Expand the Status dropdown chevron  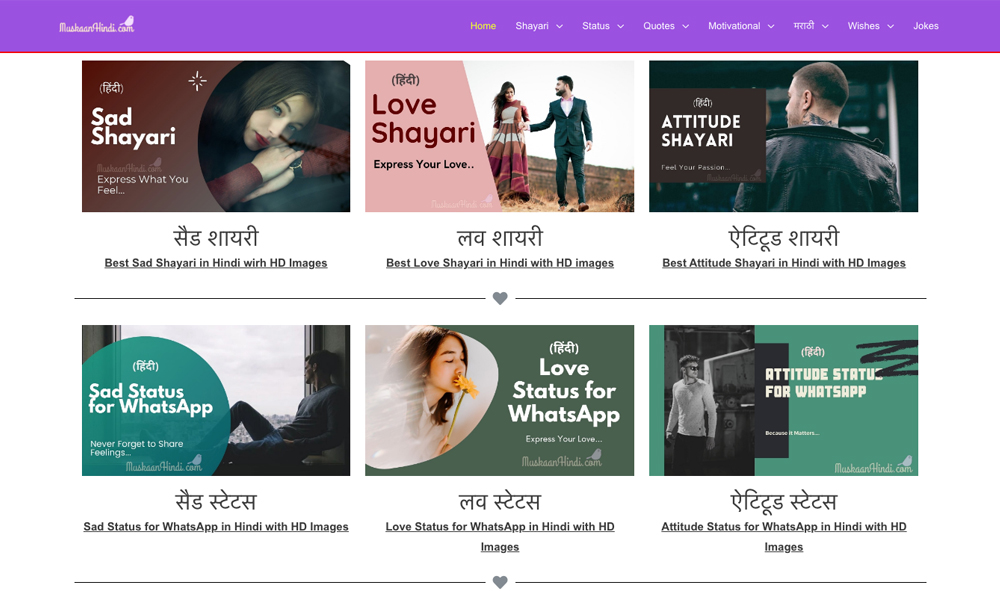[621, 26]
